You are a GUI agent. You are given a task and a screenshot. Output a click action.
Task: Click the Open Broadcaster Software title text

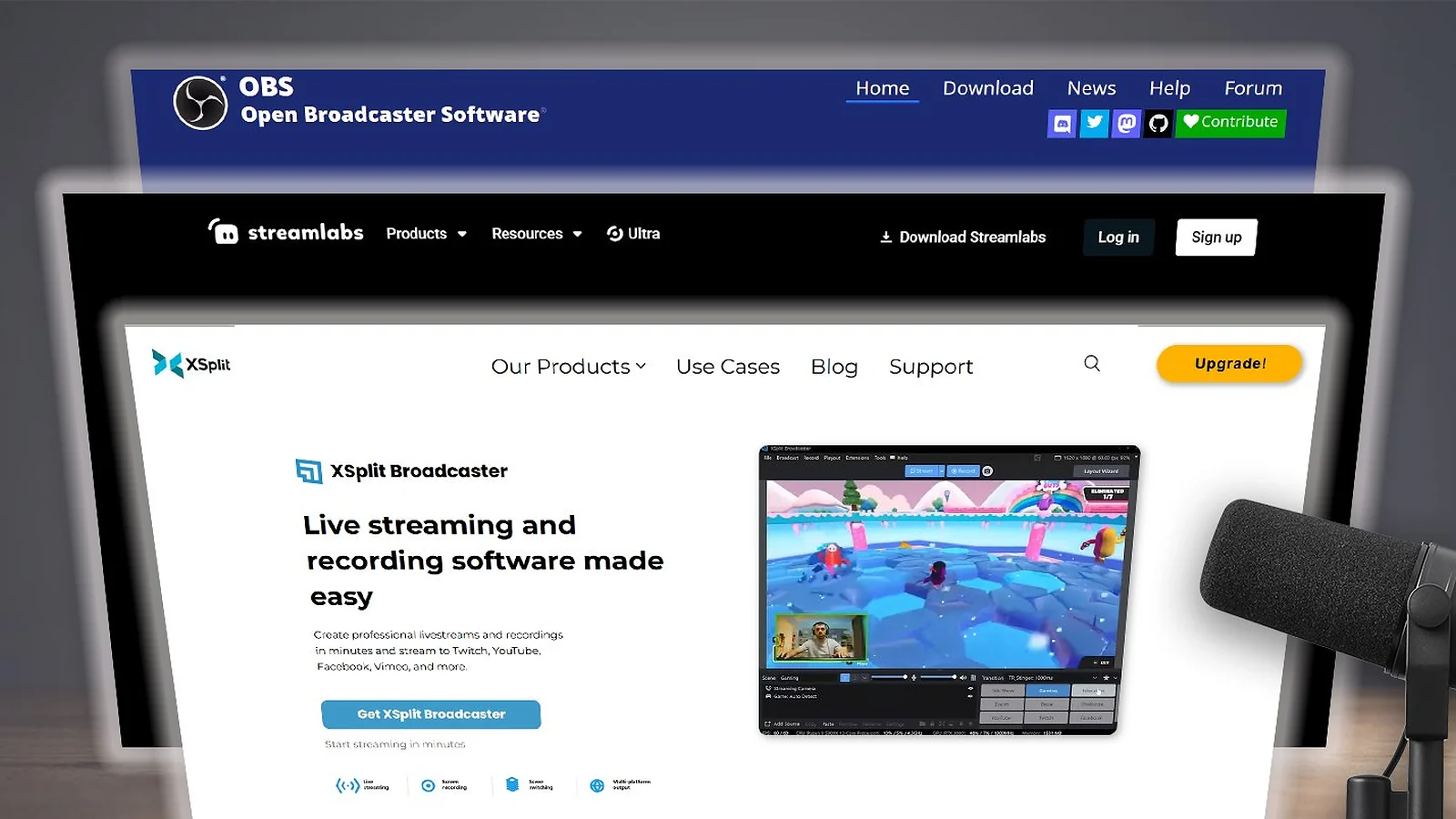click(390, 115)
